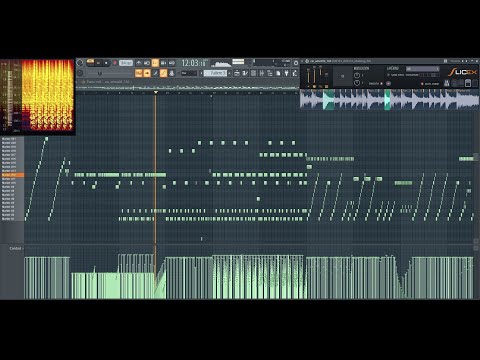This screenshot has width=480, height=360.
Task: Click the document-page icon in the view toolbar
Action: (278, 73)
